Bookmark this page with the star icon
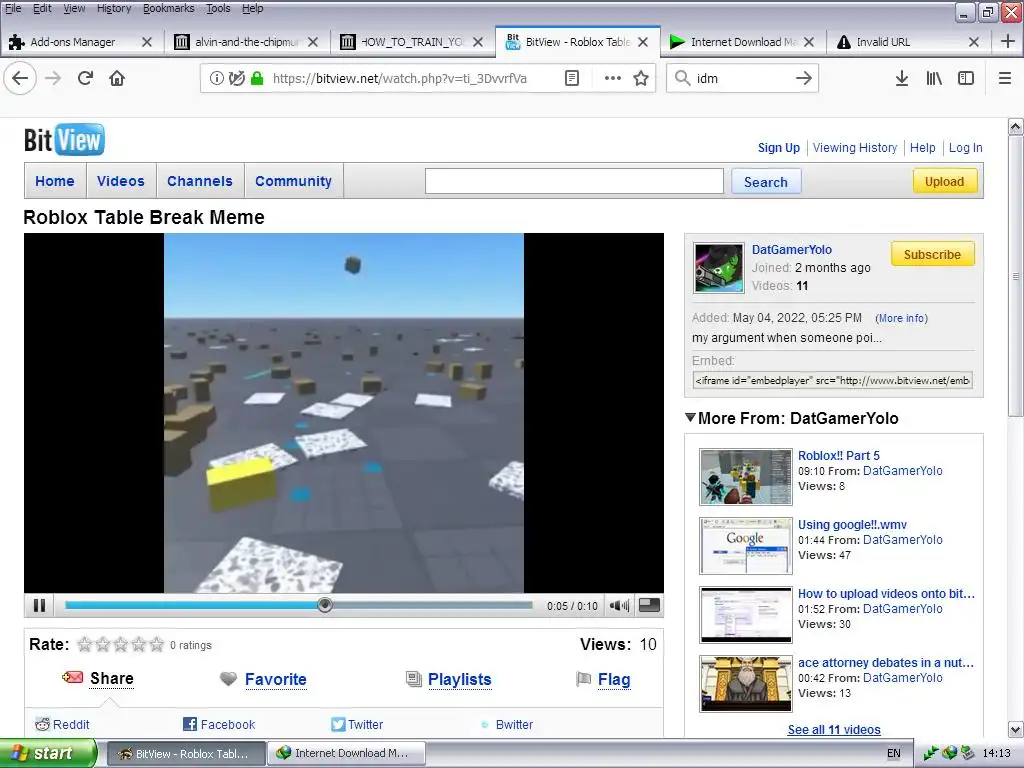This screenshot has width=1024, height=768. point(641,78)
